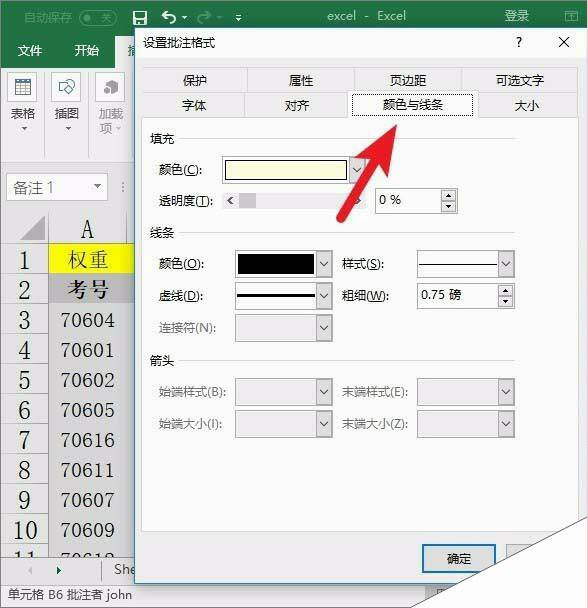Click the fill color swatch

pyautogui.click(x=286, y=170)
